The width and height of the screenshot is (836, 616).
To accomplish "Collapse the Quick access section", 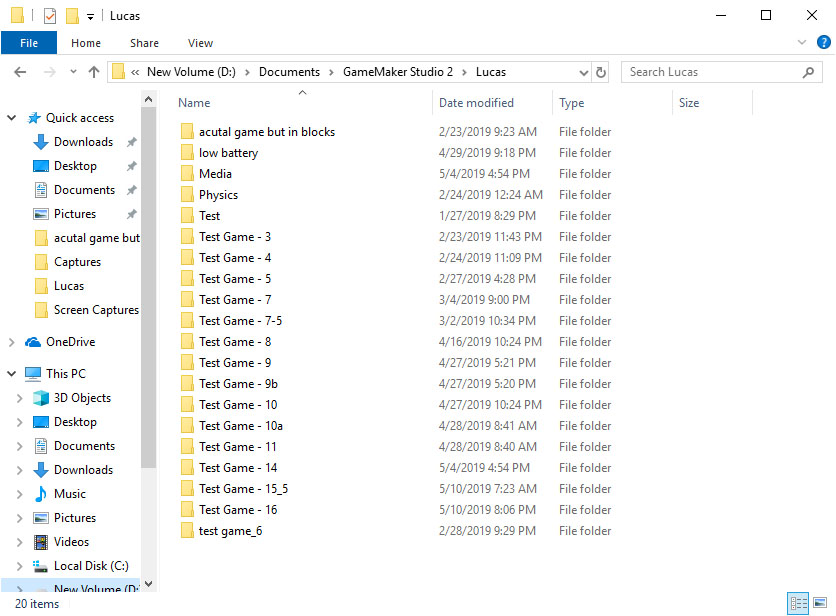I will coord(11,117).
